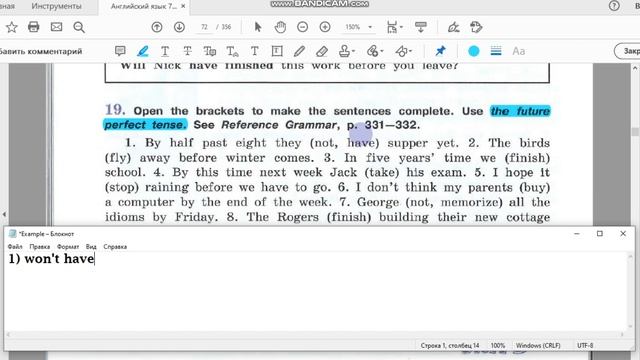640x360 pixels.
Task: Click the "Добавить комментарий" toolbar label
Action: (x=41, y=51)
